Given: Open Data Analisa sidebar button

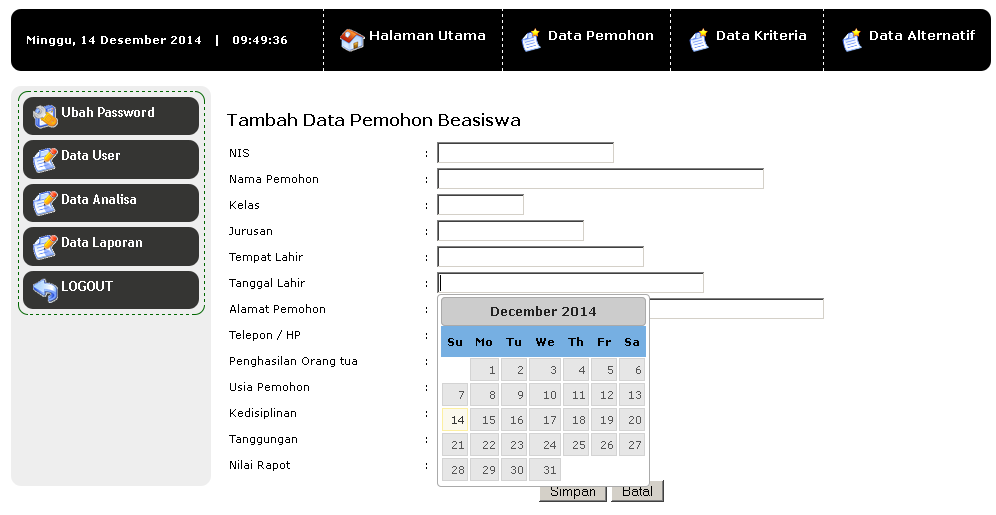Looking at the screenshot, I should click(111, 203).
